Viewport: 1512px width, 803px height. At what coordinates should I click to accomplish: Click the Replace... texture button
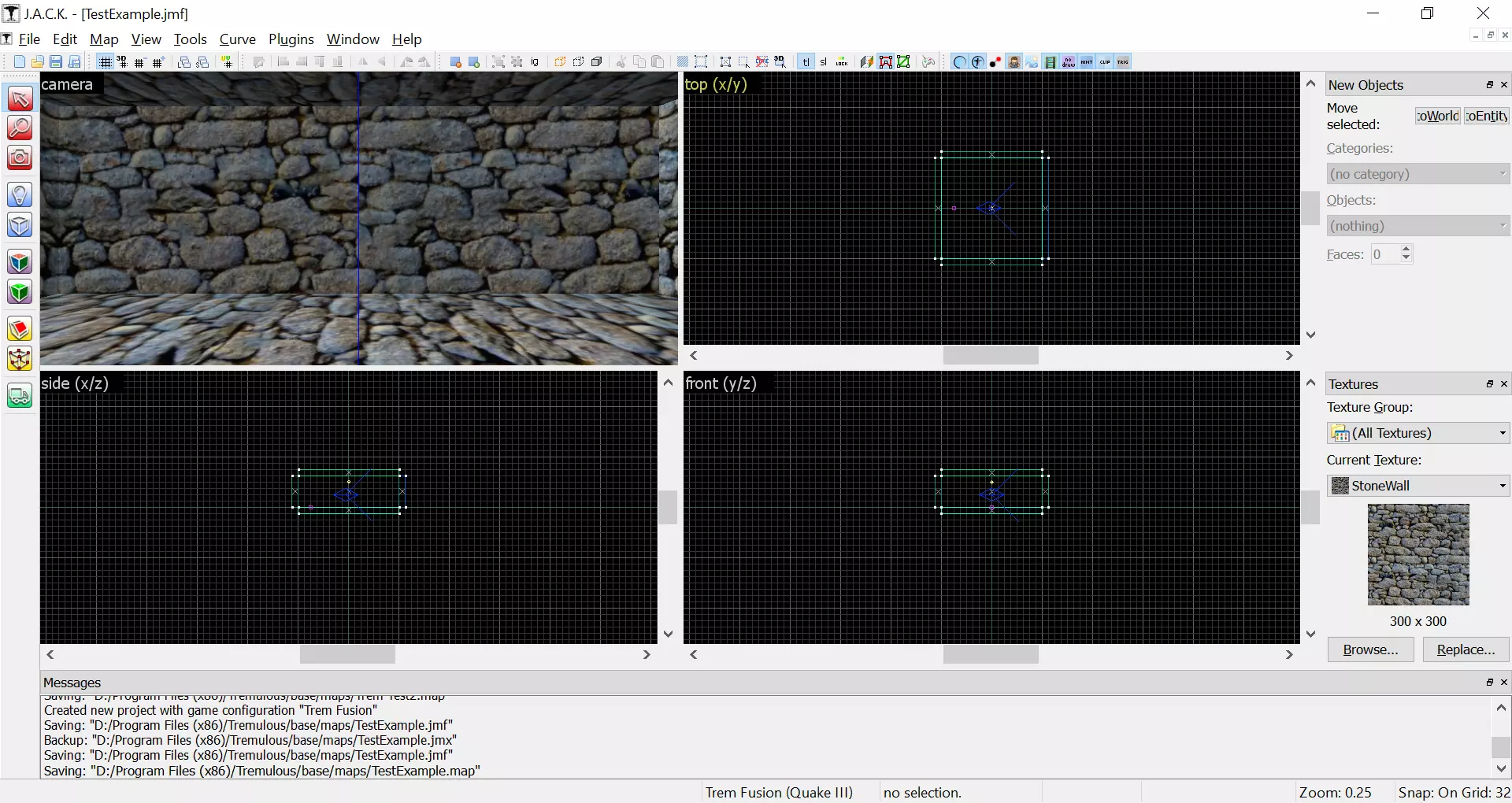pyautogui.click(x=1465, y=649)
